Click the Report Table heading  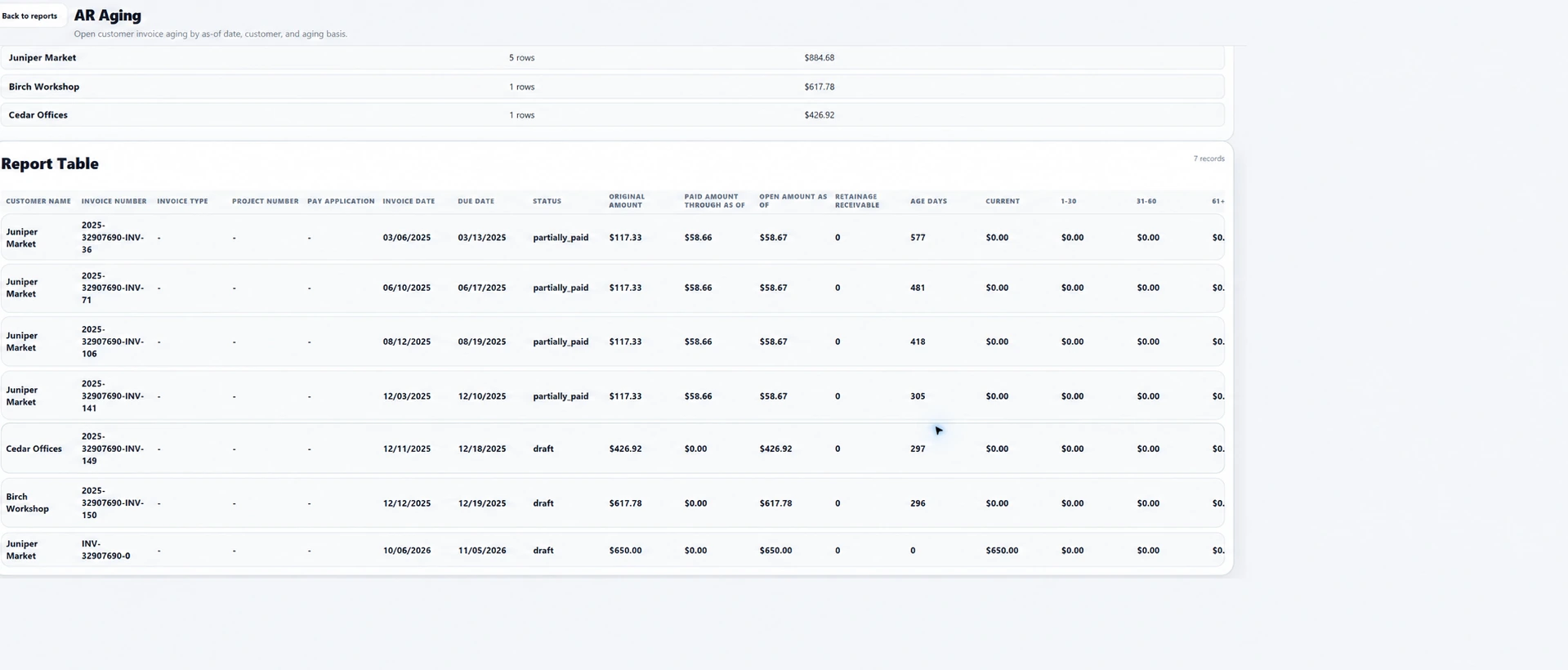(x=50, y=163)
